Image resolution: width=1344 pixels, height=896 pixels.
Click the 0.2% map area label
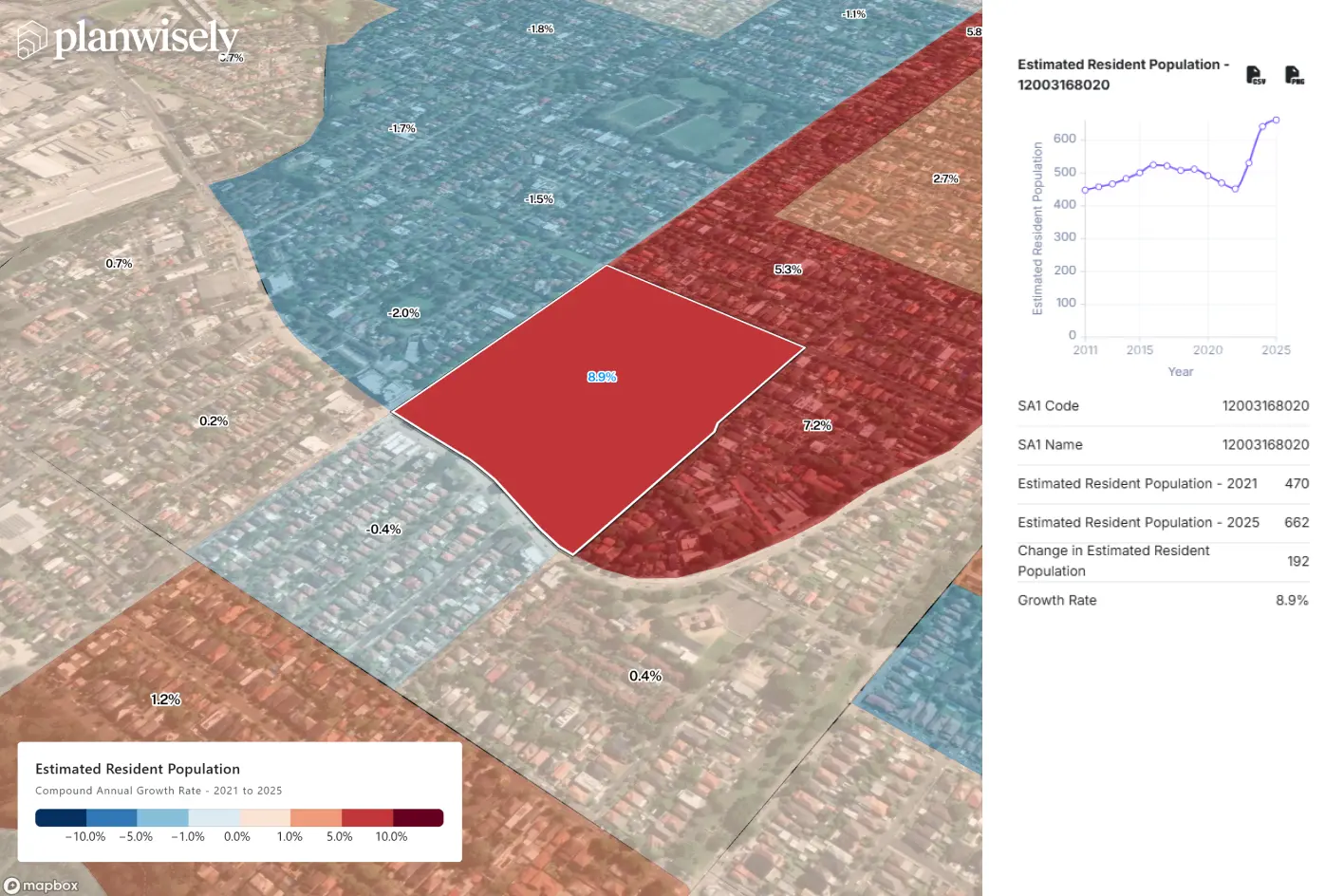[x=214, y=420]
